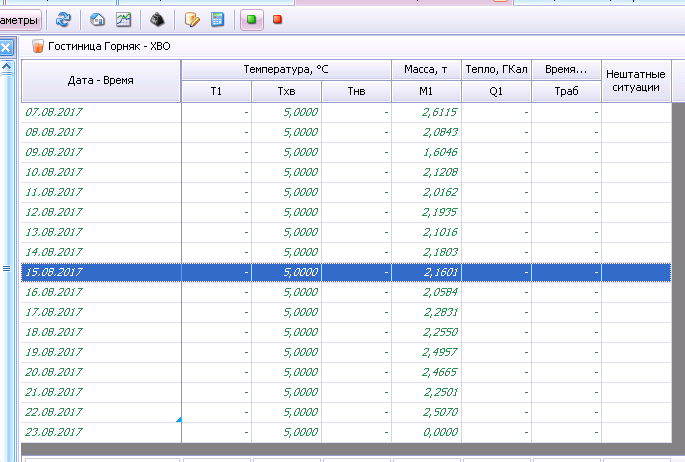The width and height of the screenshot is (685, 462).
Task: Select the 19.08.2017 row date
Action: pyautogui.click(x=54, y=352)
